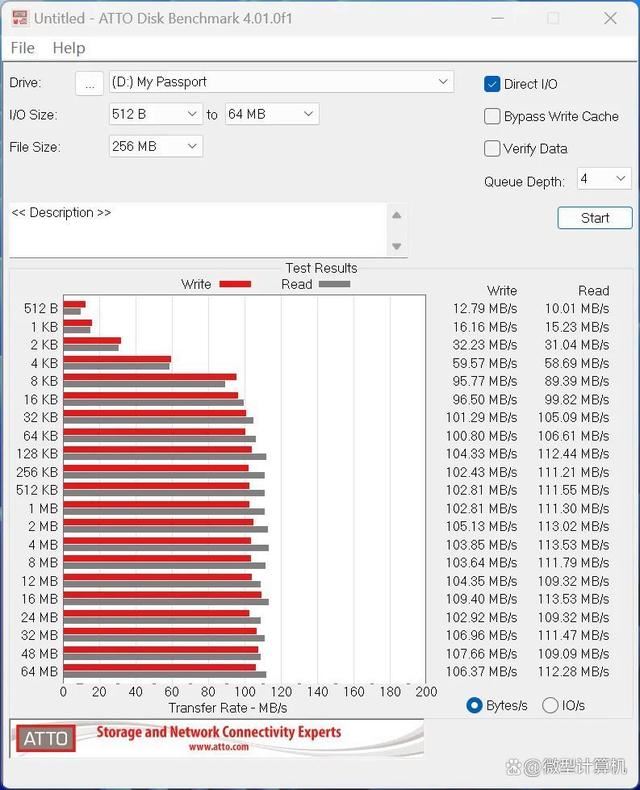640x790 pixels.
Task: Click the ATTO logo in bottom banner
Action: [x=46, y=739]
